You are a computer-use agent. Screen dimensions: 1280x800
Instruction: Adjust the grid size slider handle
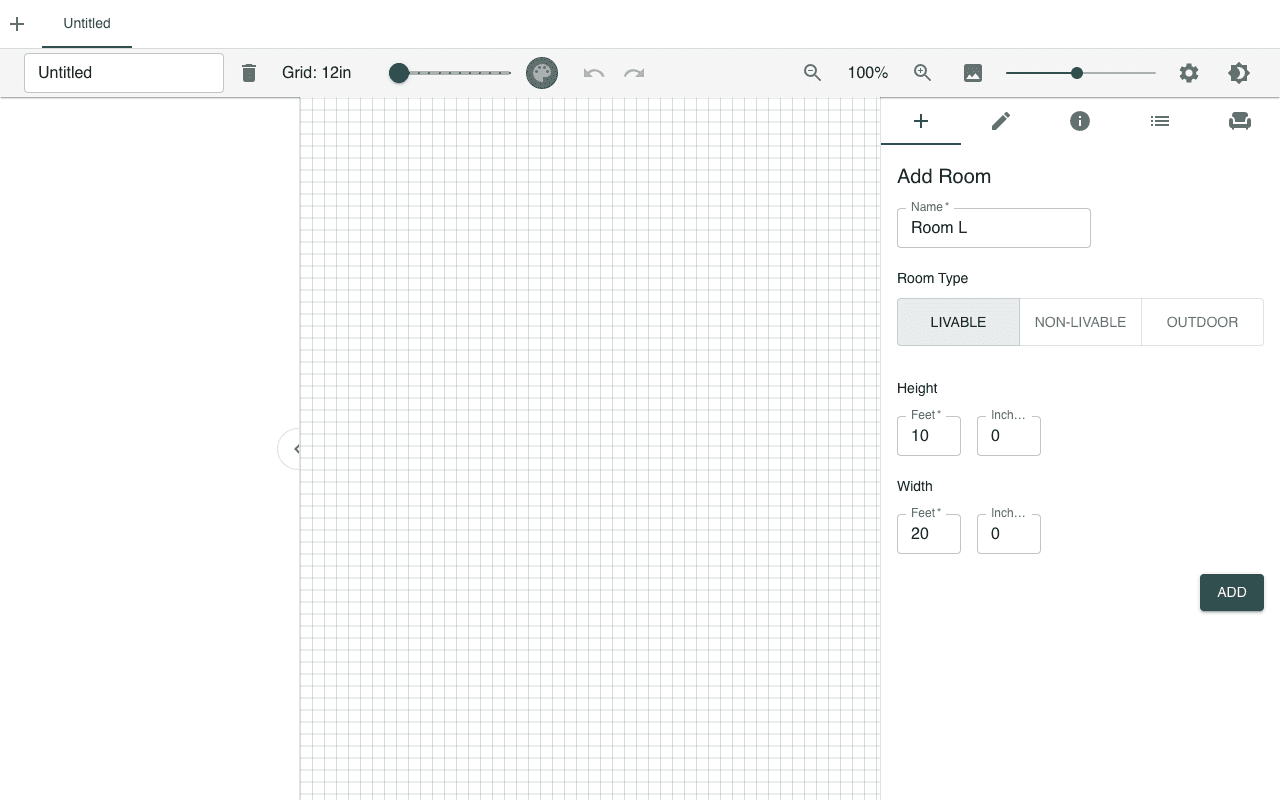[x=399, y=73]
